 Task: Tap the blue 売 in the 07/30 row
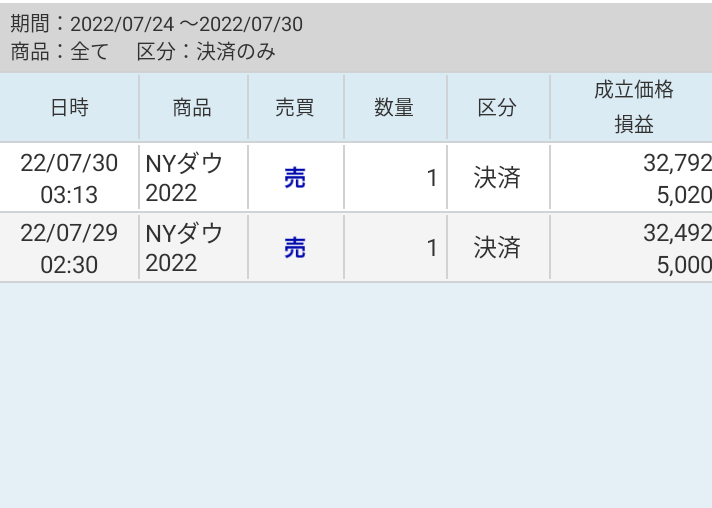tap(295, 179)
